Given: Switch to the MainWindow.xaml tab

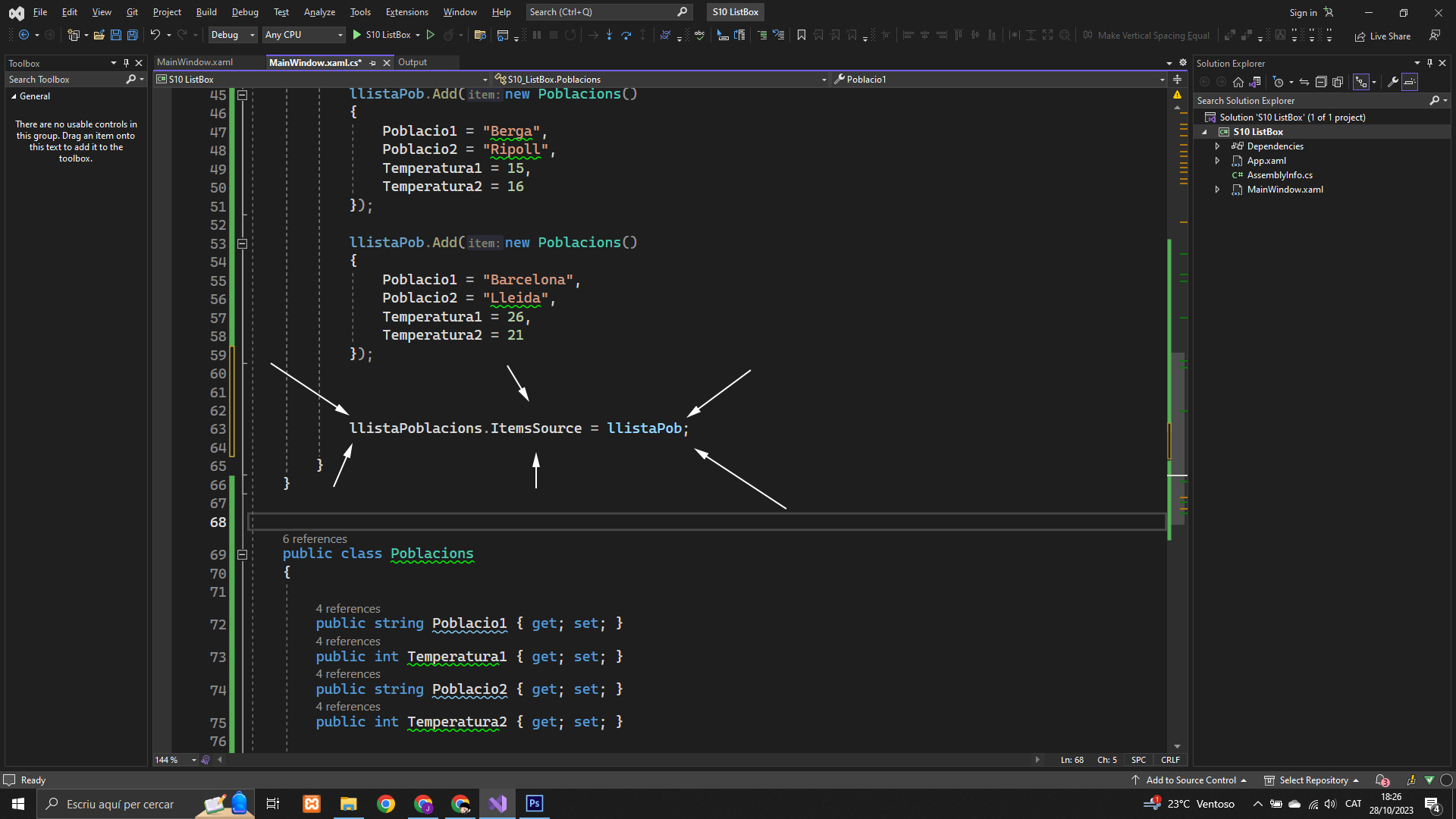Looking at the screenshot, I should pos(195,62).
